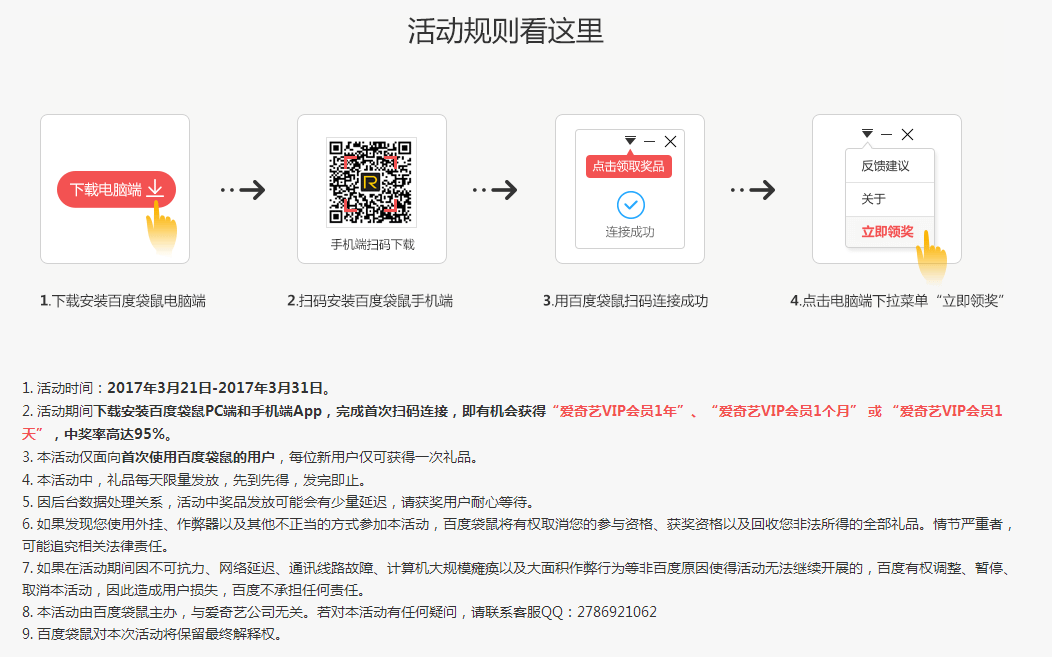Select 关于 in the dropdown menu
Viewport: 1052px width, 657px height.
click(x=890, y=199)
